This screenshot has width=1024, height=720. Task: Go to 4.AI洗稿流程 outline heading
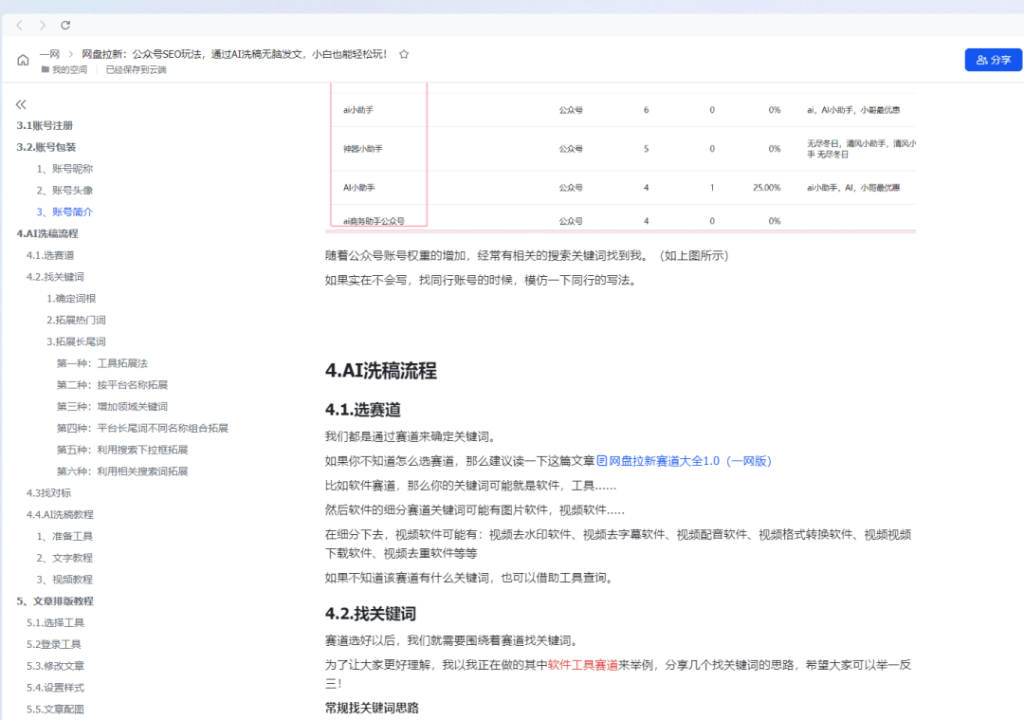click(x=47, y=233)
